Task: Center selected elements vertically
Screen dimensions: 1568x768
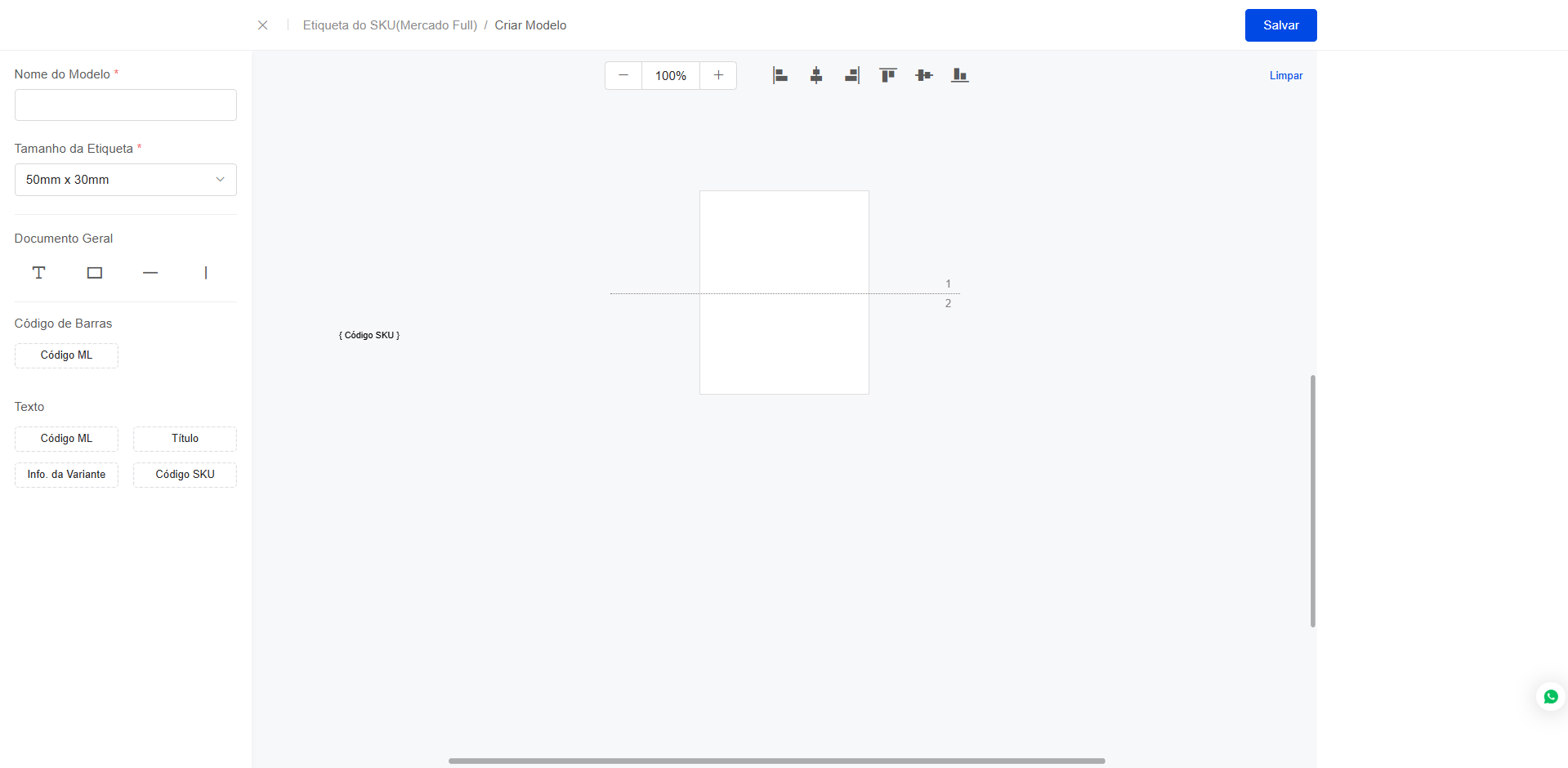Action: tap(924, 75)
